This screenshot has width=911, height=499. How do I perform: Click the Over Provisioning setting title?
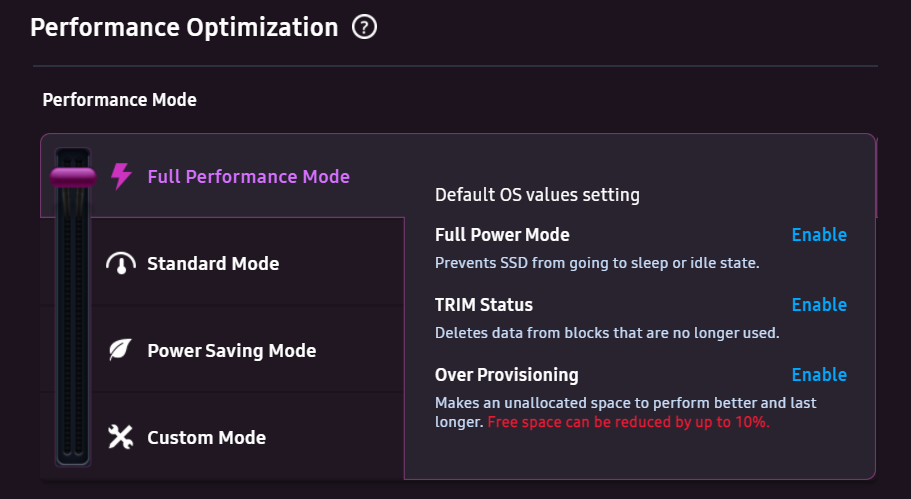point(507,375)
